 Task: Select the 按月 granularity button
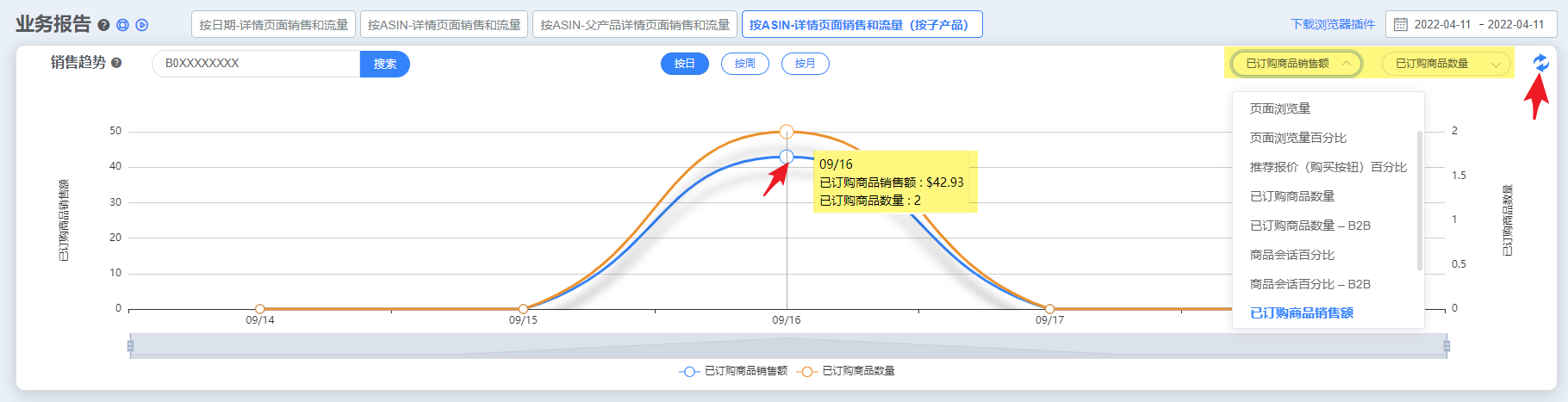tap(806, 64)
